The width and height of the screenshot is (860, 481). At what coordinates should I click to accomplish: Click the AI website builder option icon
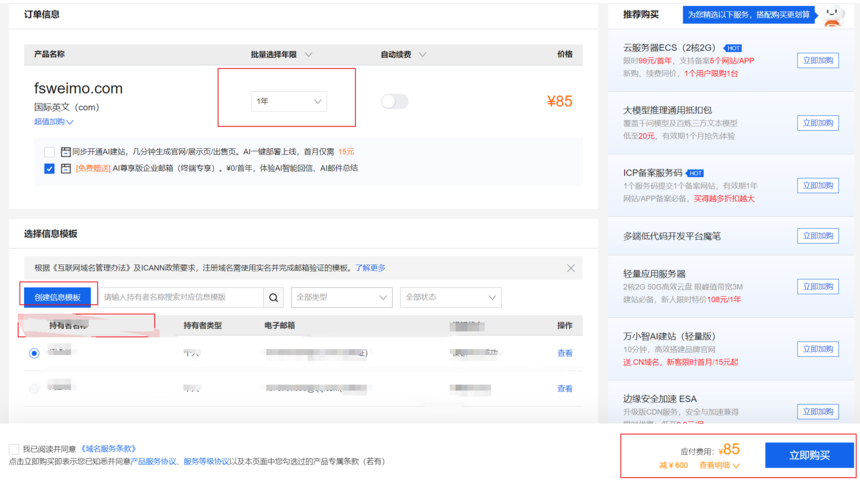(x=66, y=152)
